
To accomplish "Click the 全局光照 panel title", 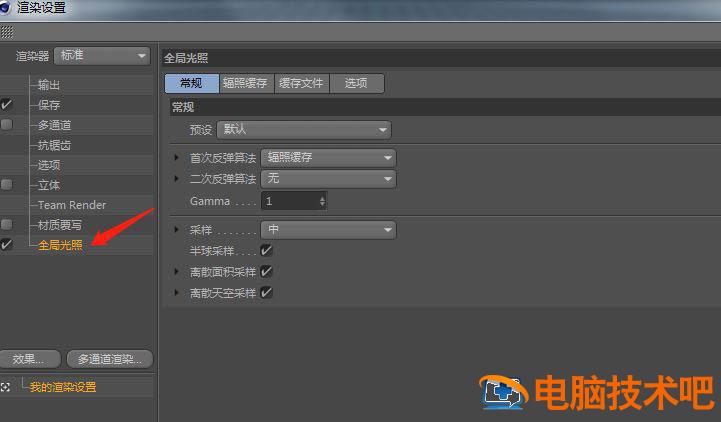I will (x=186, y=58).
